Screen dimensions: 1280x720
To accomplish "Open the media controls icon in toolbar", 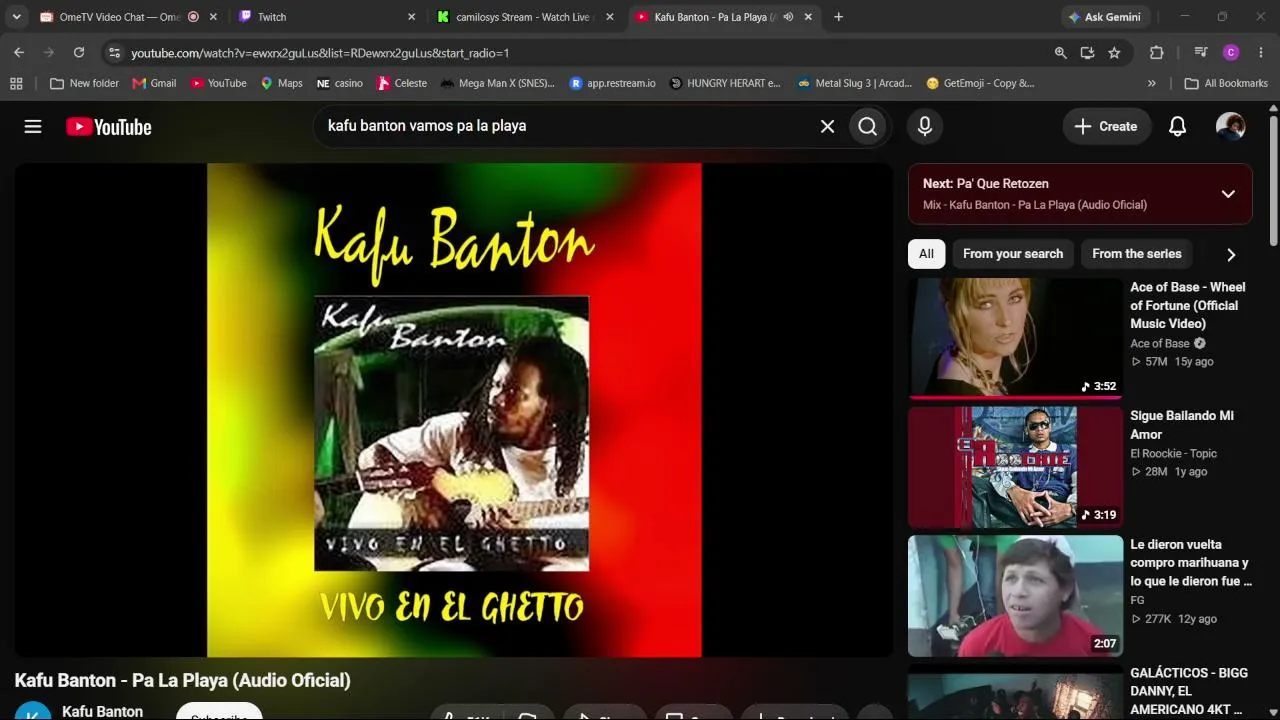I will pos(1201,53).
